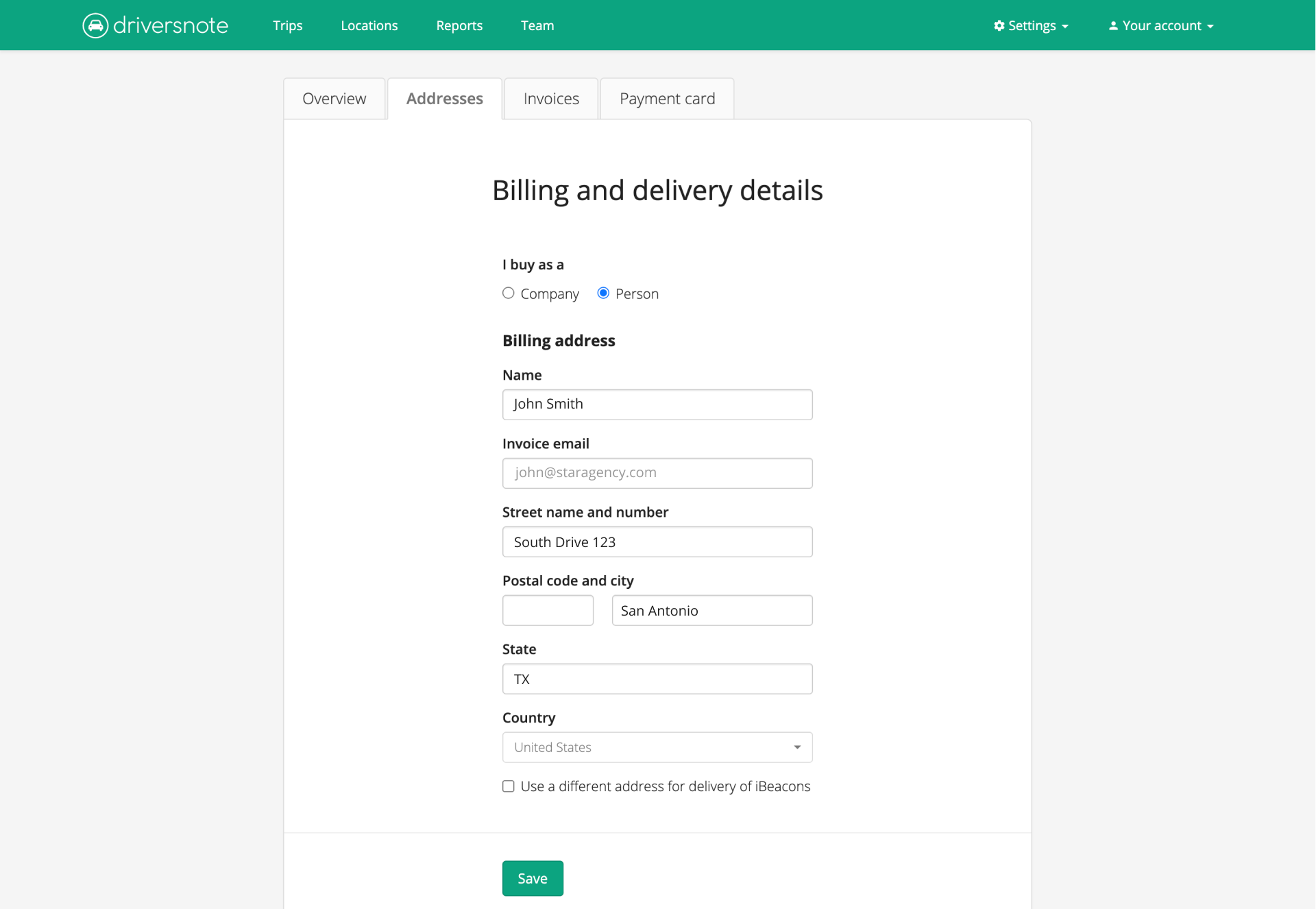Click the empty postal code field
1316x909 pixels.
coord(548,610)
